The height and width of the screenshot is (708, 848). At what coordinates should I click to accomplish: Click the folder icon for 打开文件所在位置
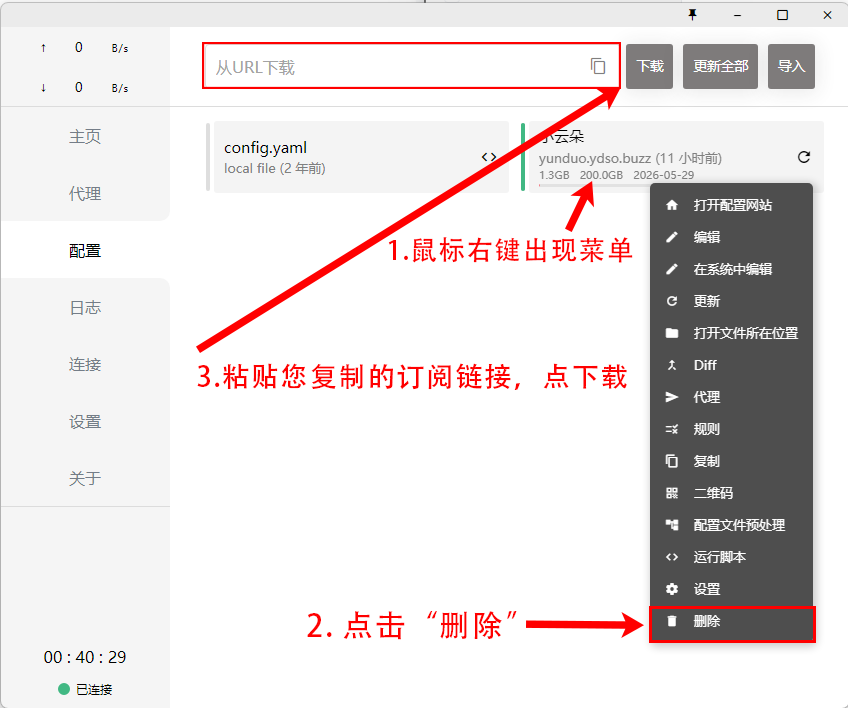coord(672,333)
